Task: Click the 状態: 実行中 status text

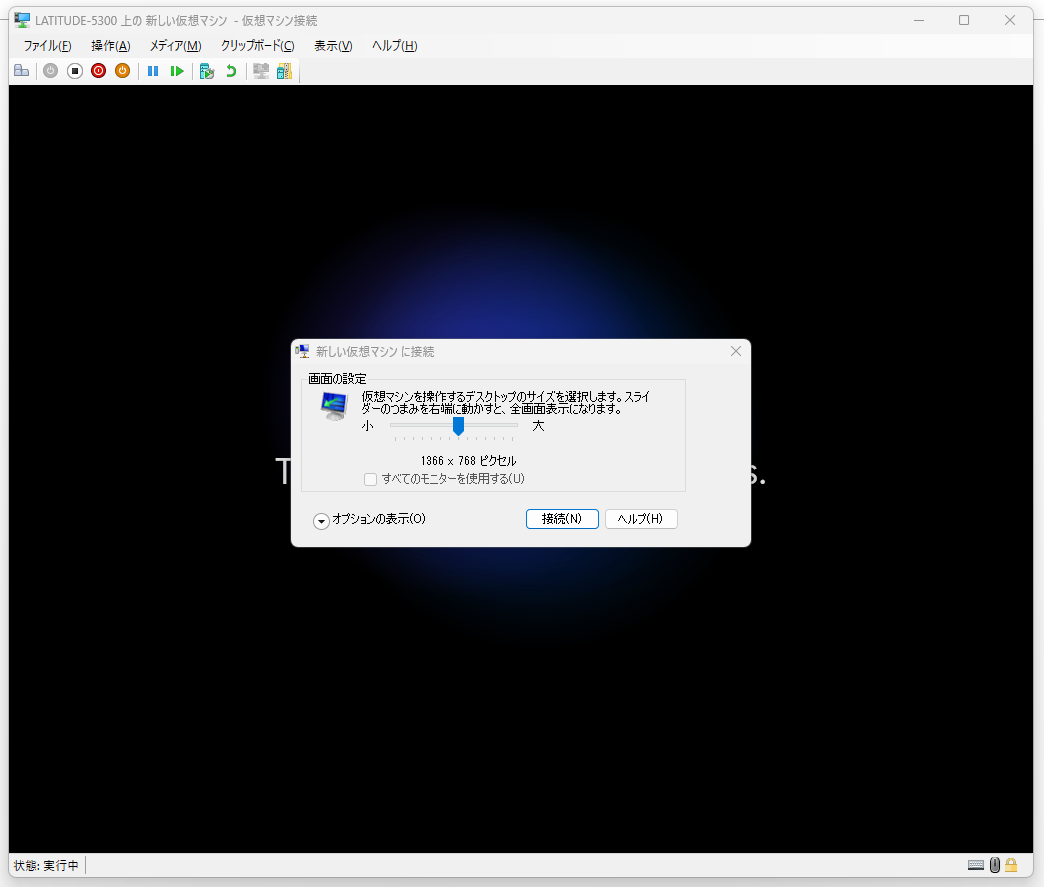Action: pos(46,865)
